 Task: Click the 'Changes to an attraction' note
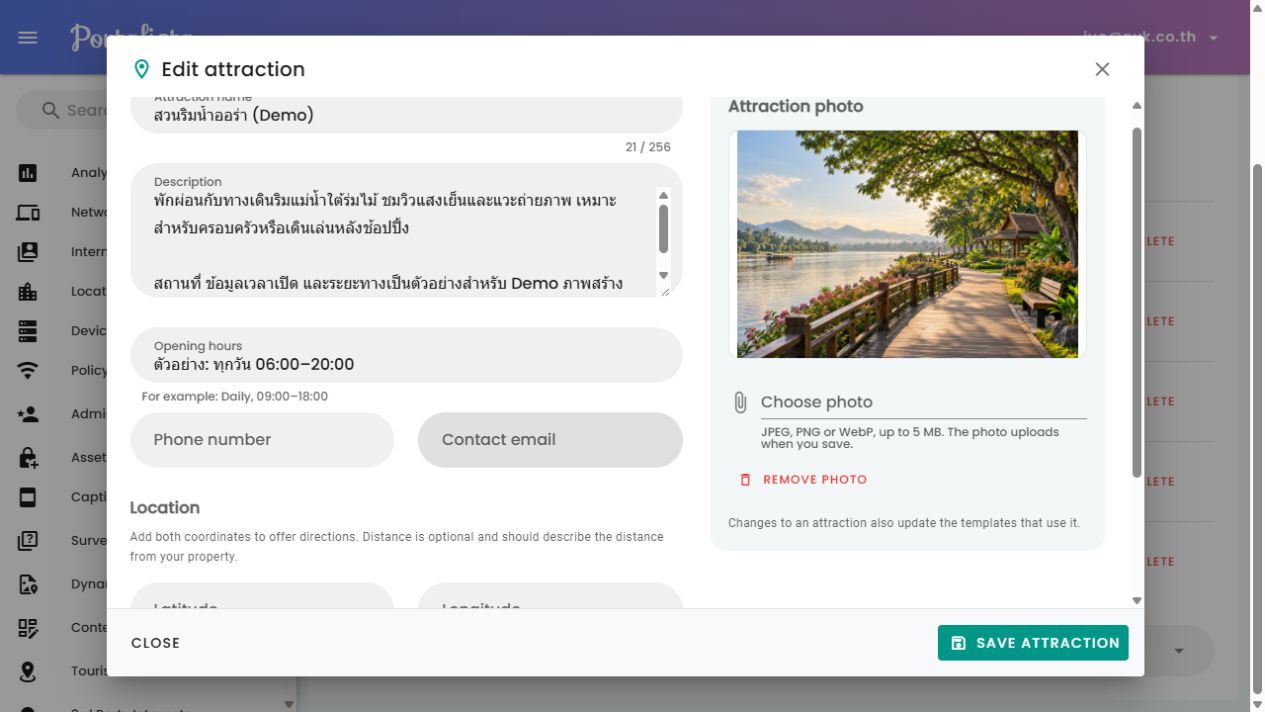point(904,523)
